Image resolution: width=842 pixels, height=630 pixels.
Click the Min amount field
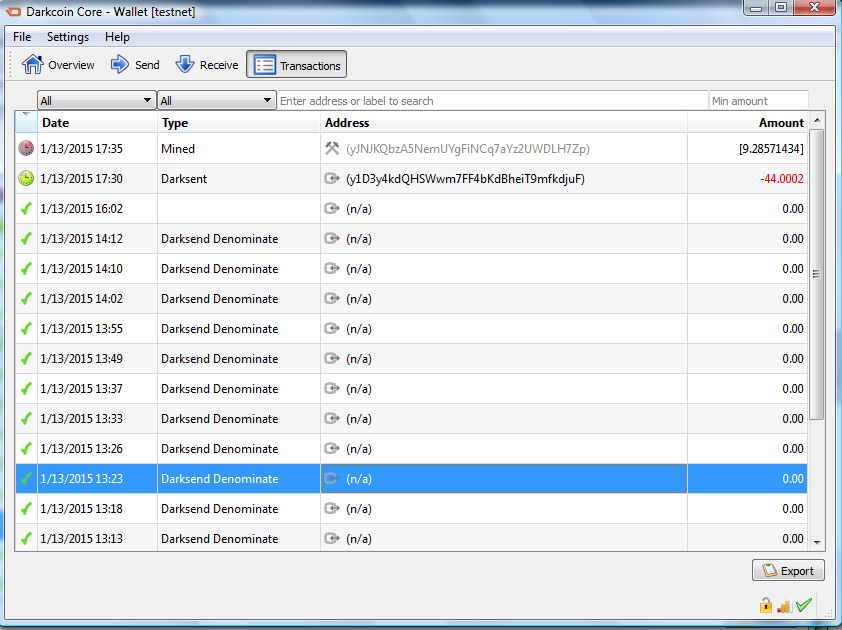[x=758, y=100]
